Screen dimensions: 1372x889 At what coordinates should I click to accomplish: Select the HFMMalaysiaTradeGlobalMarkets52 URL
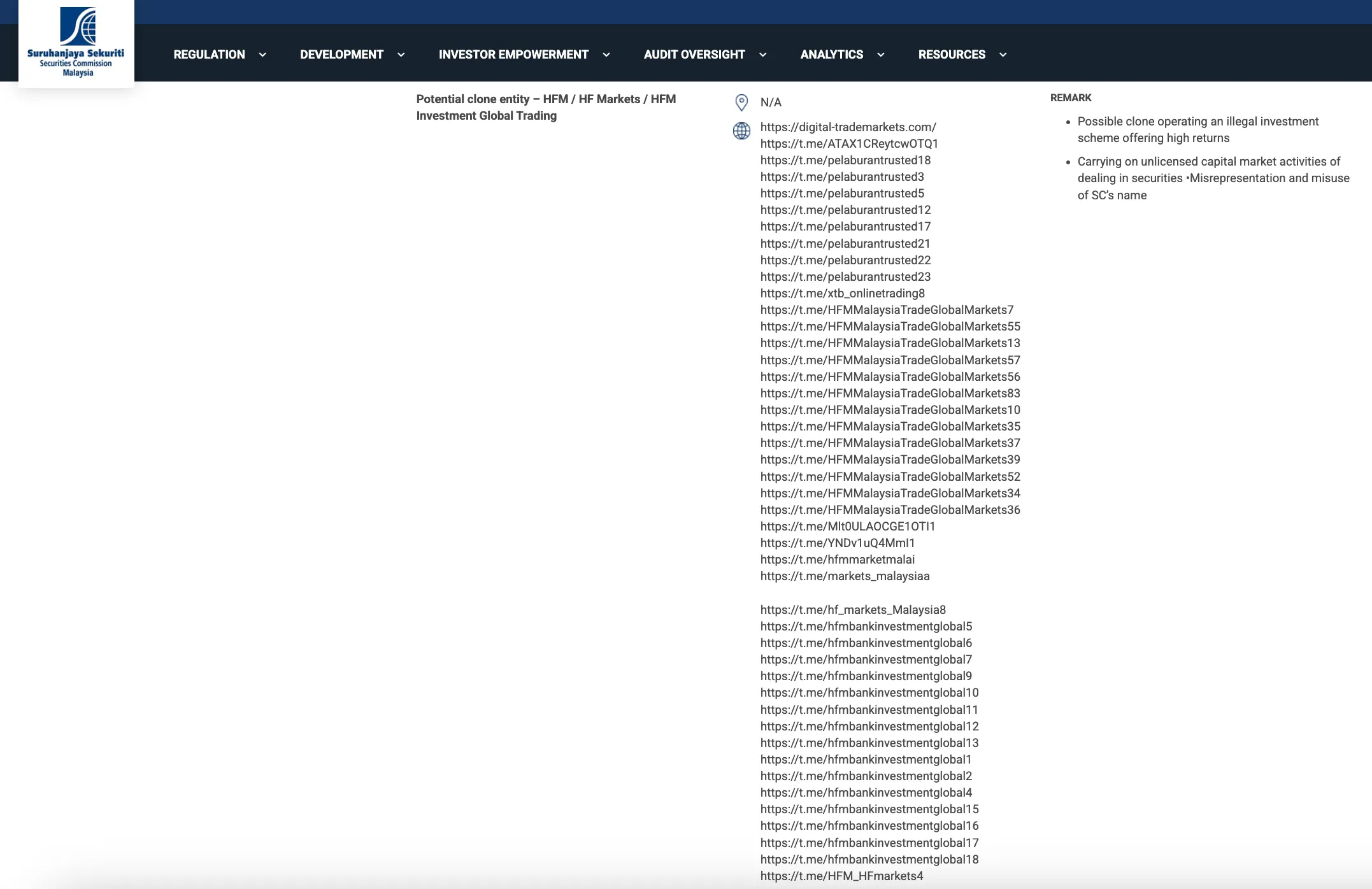pyautogui.click(x=890, y=477)
